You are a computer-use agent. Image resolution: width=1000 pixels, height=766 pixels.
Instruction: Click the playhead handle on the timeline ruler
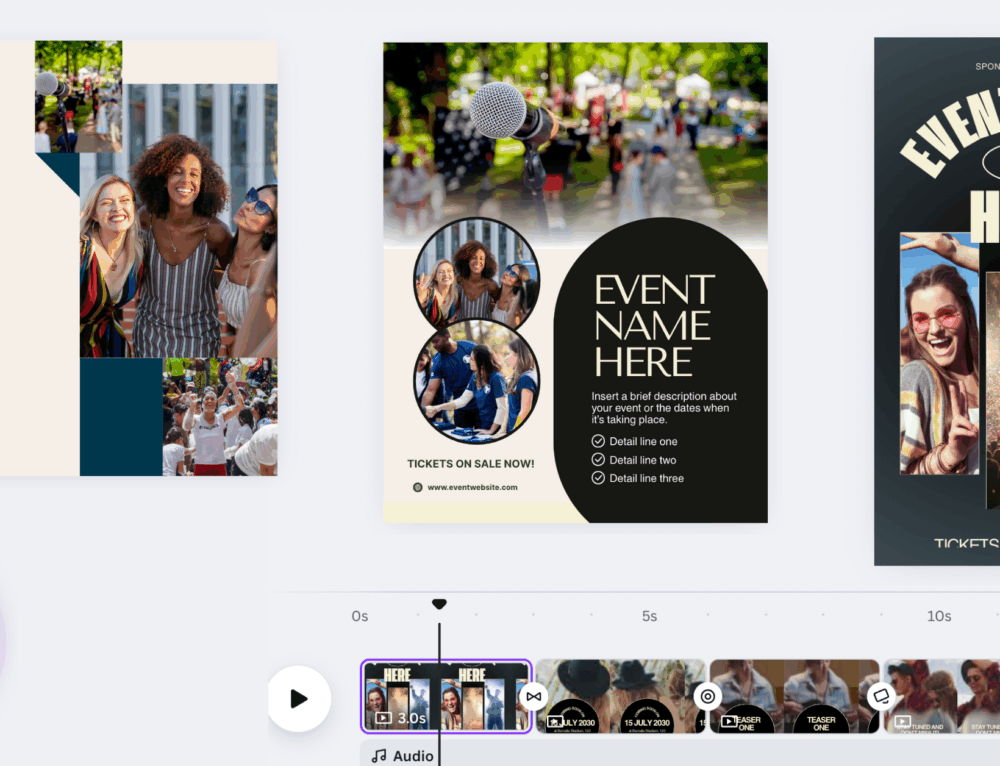(439, 604)
